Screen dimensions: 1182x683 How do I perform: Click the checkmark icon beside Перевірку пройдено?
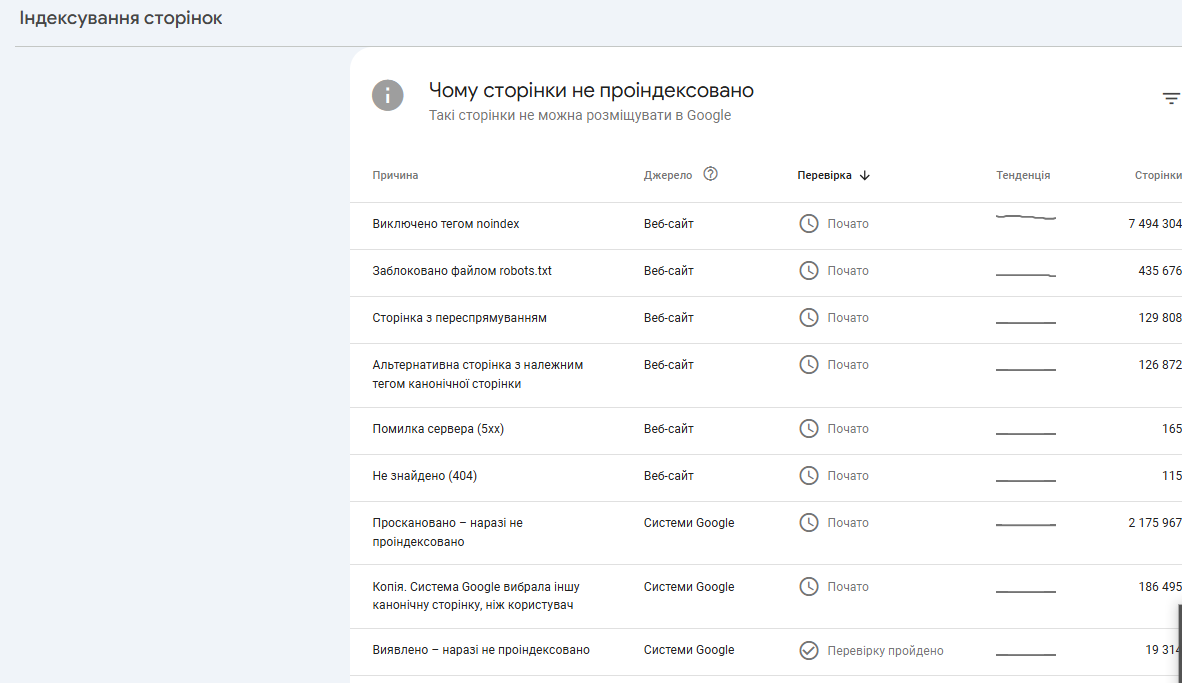[x=809, y=651]
